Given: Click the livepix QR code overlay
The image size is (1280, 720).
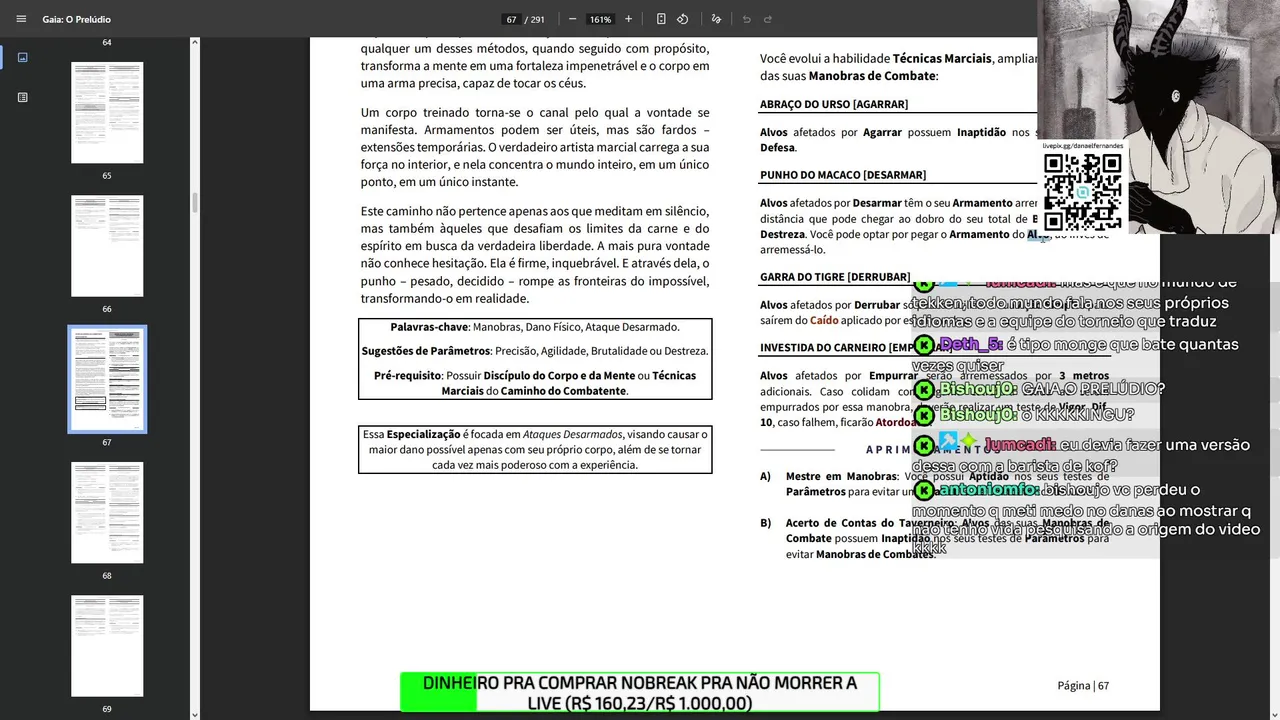Looking at the screenshot, I should click(1082, 192).
